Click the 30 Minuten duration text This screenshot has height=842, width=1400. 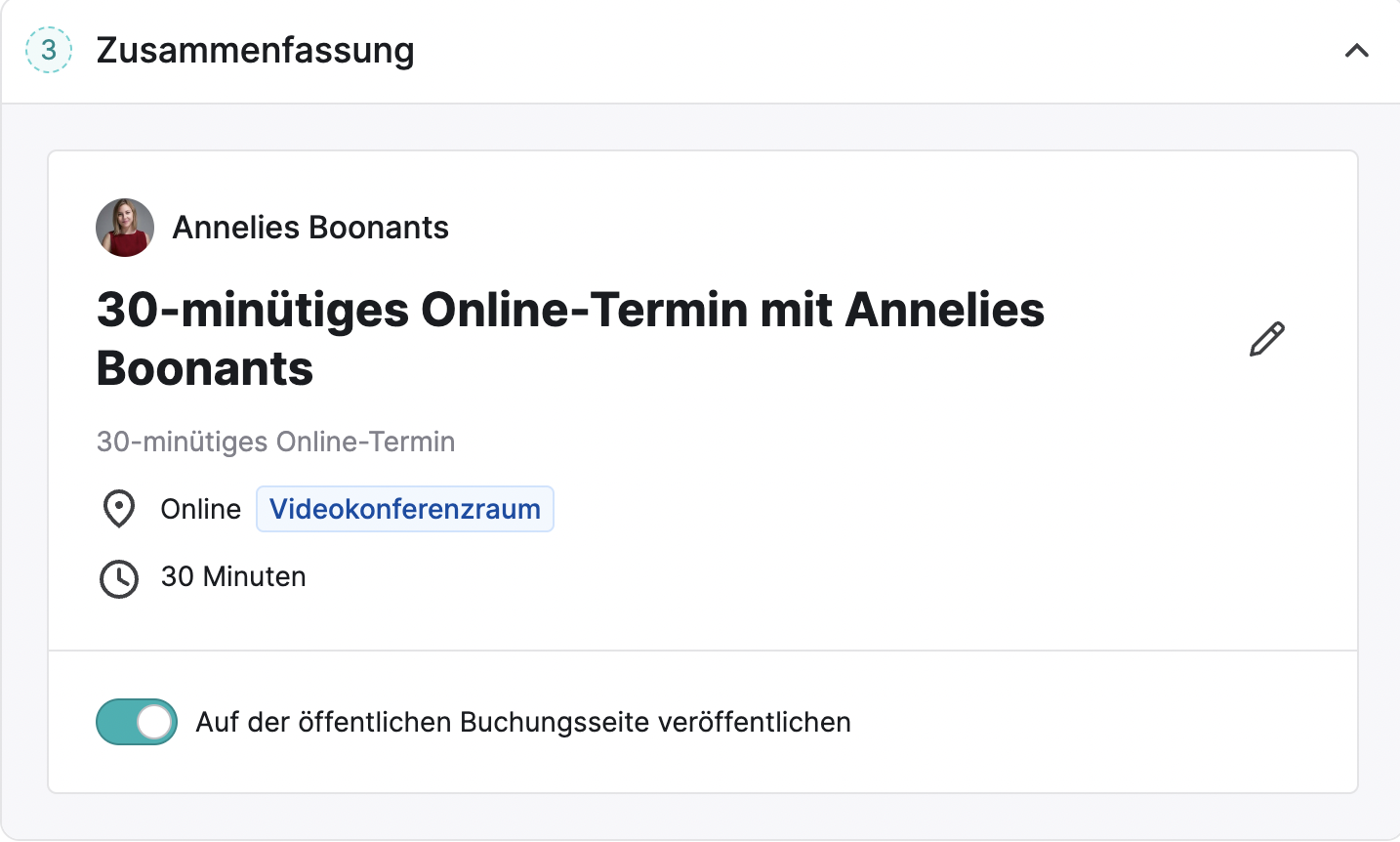pyautogui.click(x=233, y=576)
